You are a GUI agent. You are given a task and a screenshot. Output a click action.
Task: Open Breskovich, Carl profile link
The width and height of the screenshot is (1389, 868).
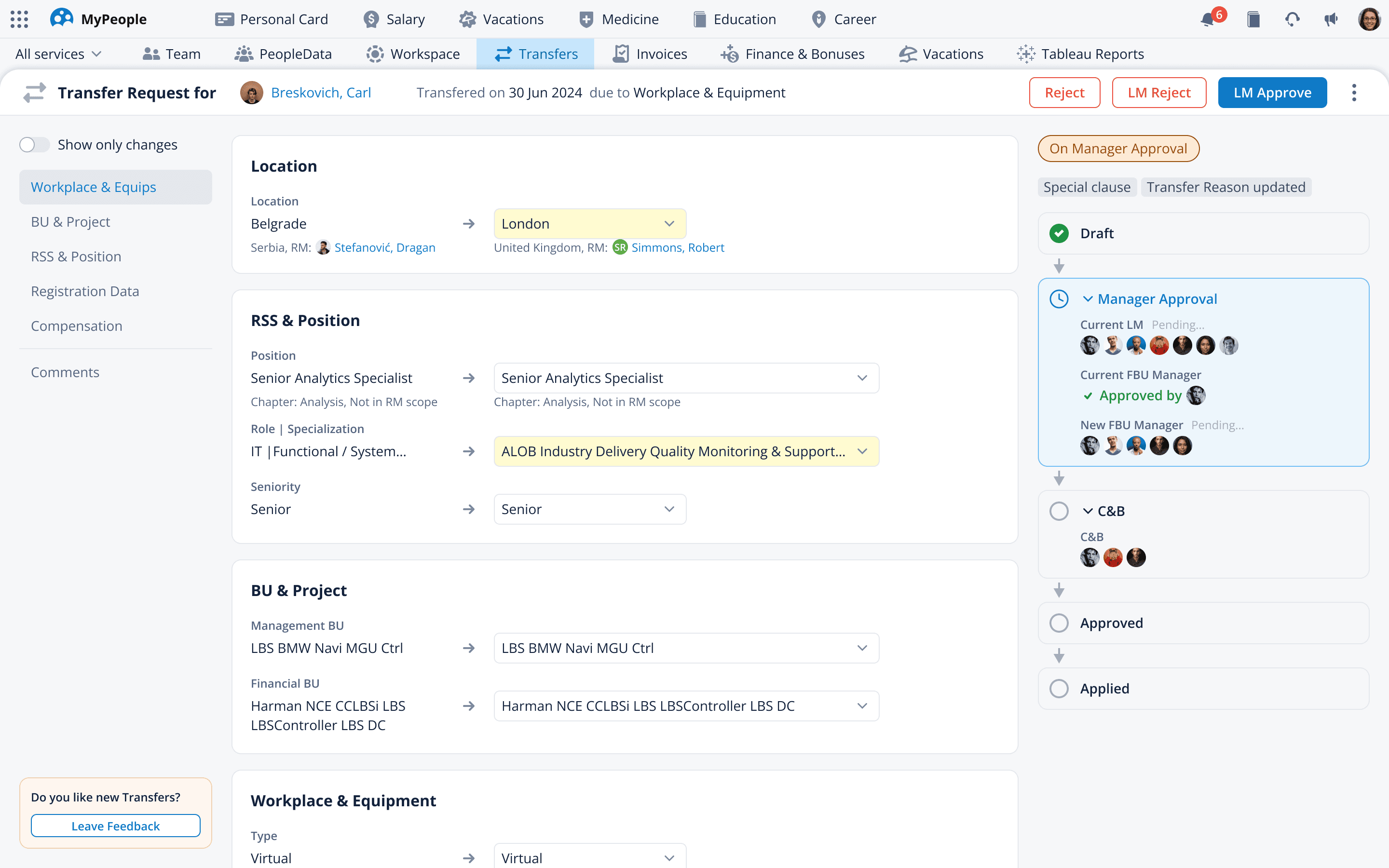pyautogui.click(x=321, y=93)
